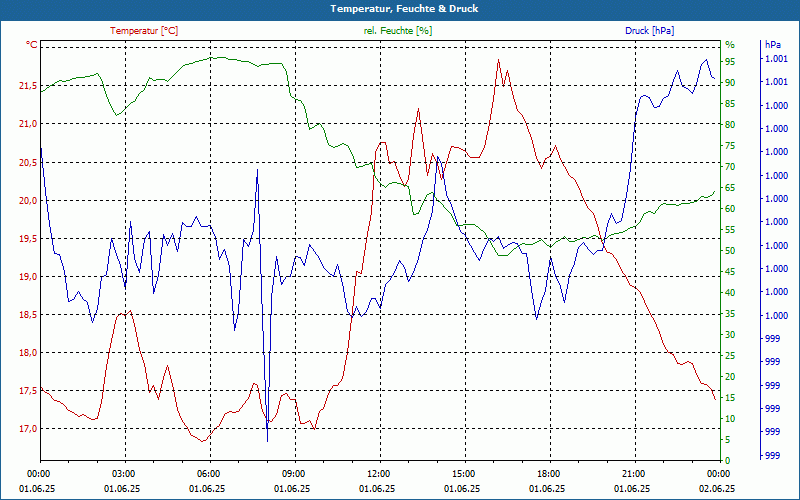Click the green '90' humidity axis value

point(730,83)
